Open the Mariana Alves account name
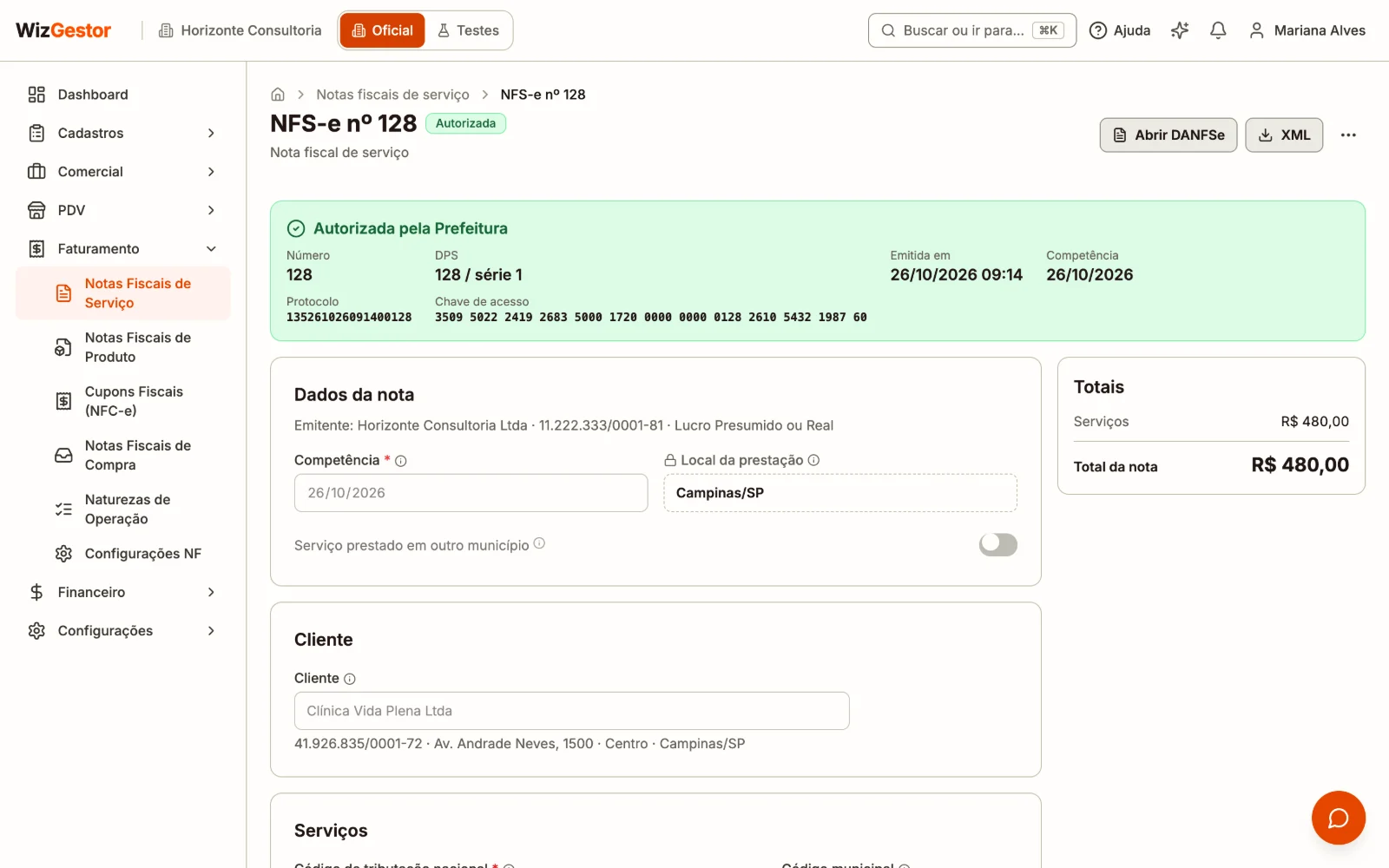This screenshot has height=868, width=1389. click(x=1320, y=30)
